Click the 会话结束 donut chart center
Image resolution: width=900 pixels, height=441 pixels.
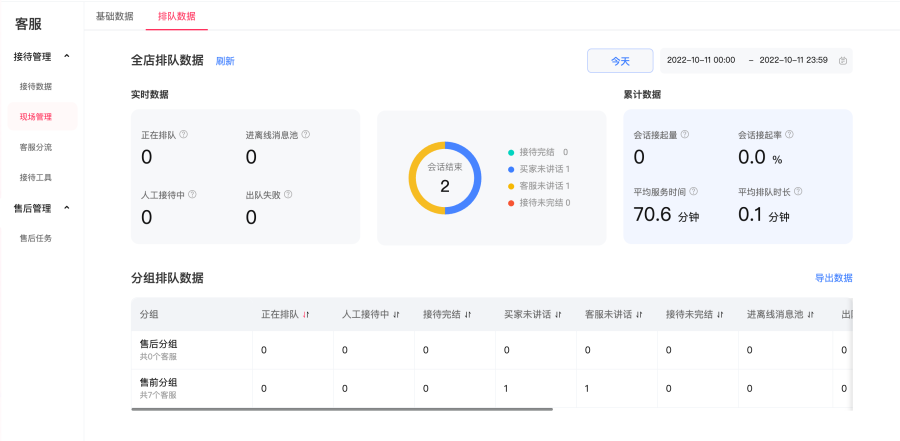pyautogui.click(x=445, y=178)
